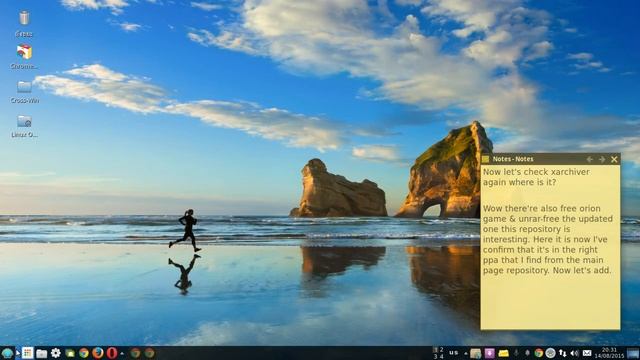Switch to the second dimmed Chrome task
This screenshot has height=360, width=640.
pos(149,353)
